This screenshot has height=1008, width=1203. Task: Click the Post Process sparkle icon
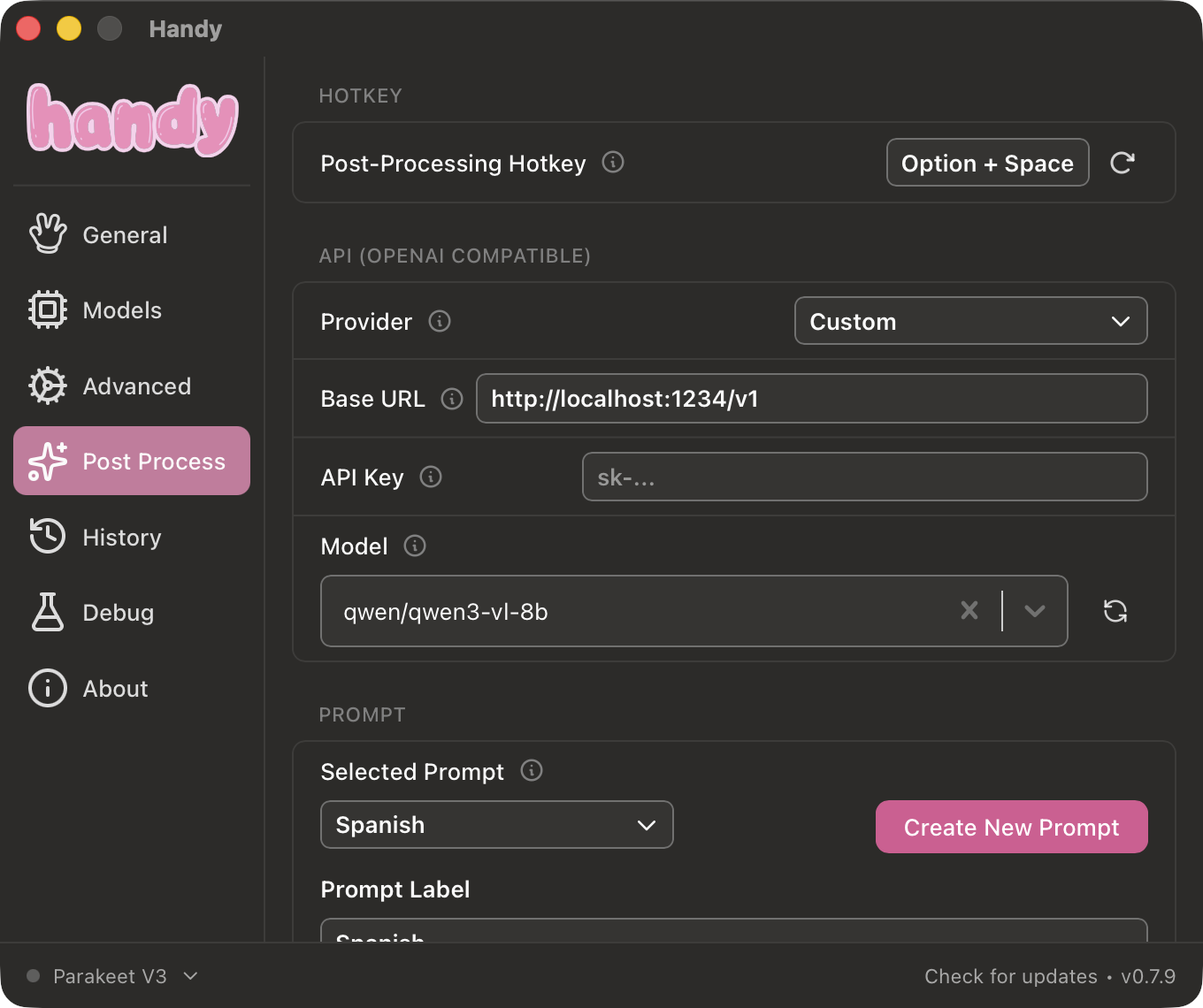click(x=47, y=461)
